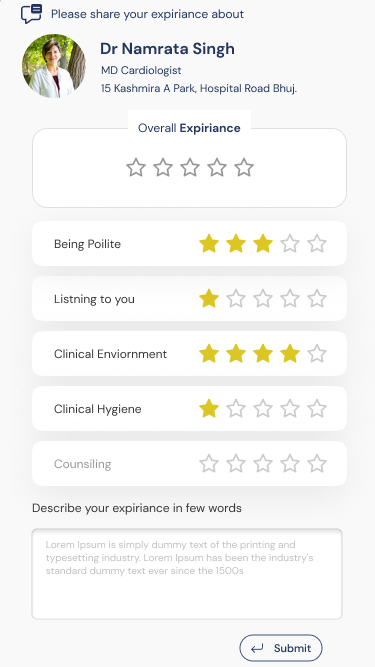Give Counsiling one star
The height and width of the screenshot is (667, 375).
point(209,464)
